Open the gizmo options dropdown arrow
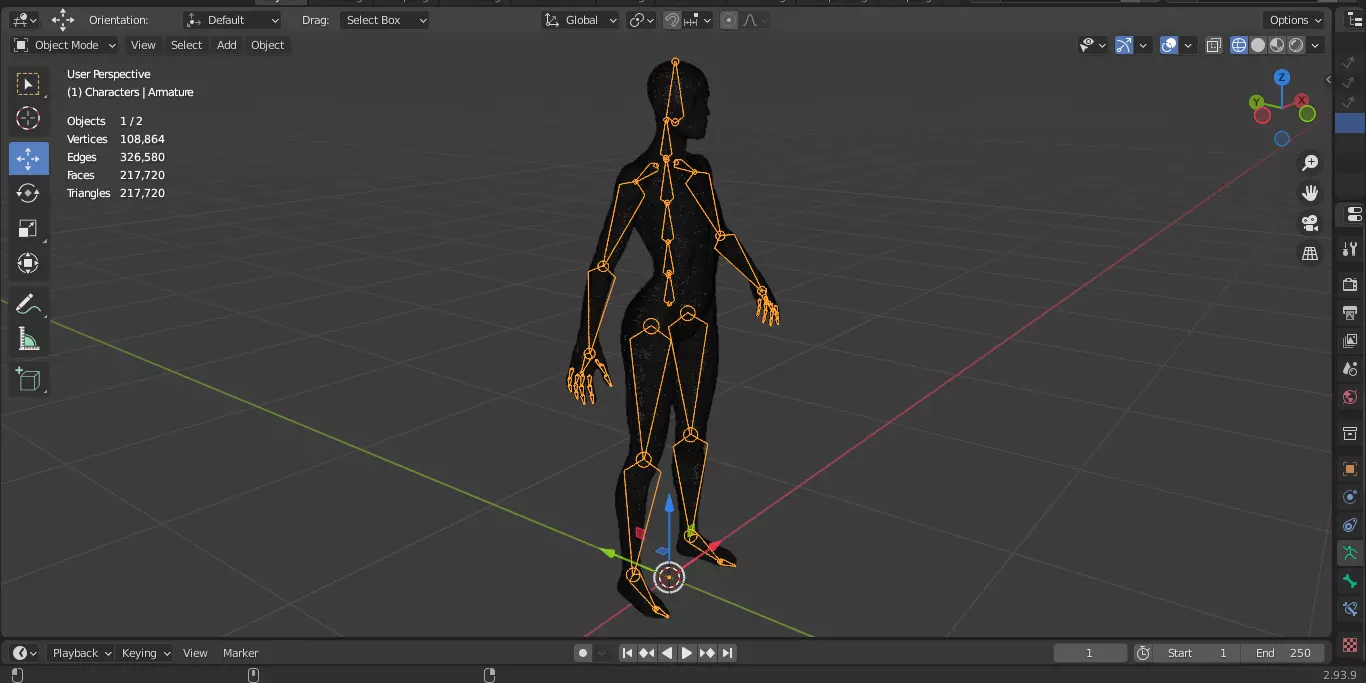 point(1143,45)
